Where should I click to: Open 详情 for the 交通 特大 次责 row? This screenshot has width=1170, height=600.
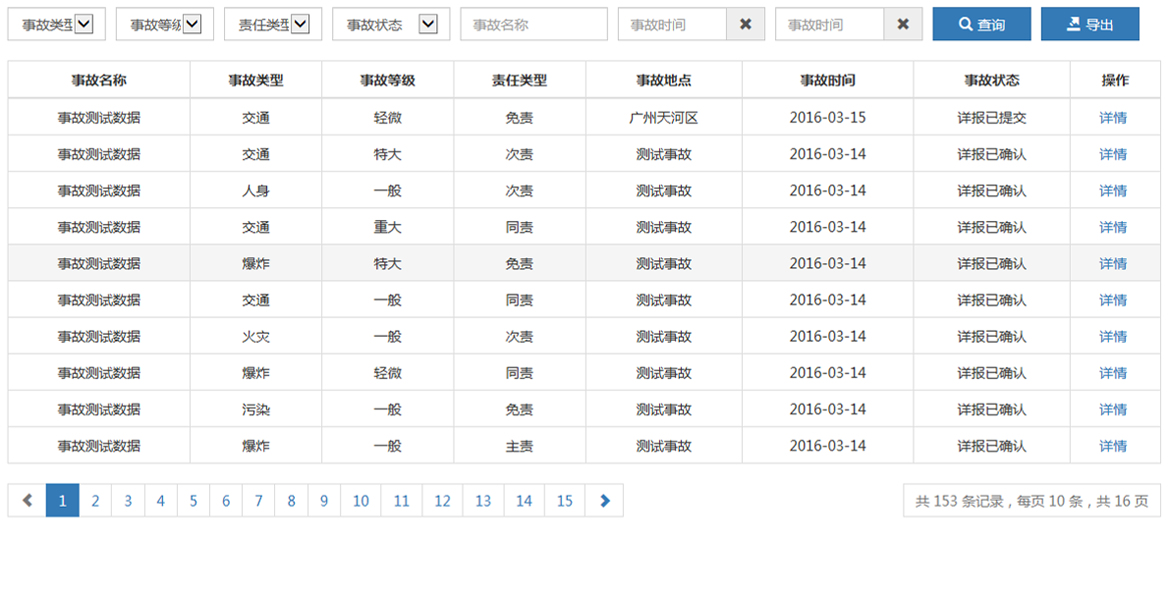[x=1113, y=154]
